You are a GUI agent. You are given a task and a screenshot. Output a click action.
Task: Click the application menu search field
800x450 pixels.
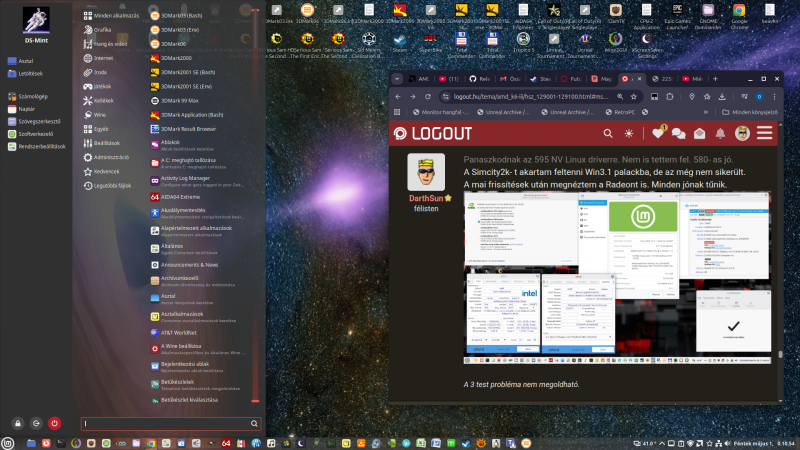pos(171,423)
